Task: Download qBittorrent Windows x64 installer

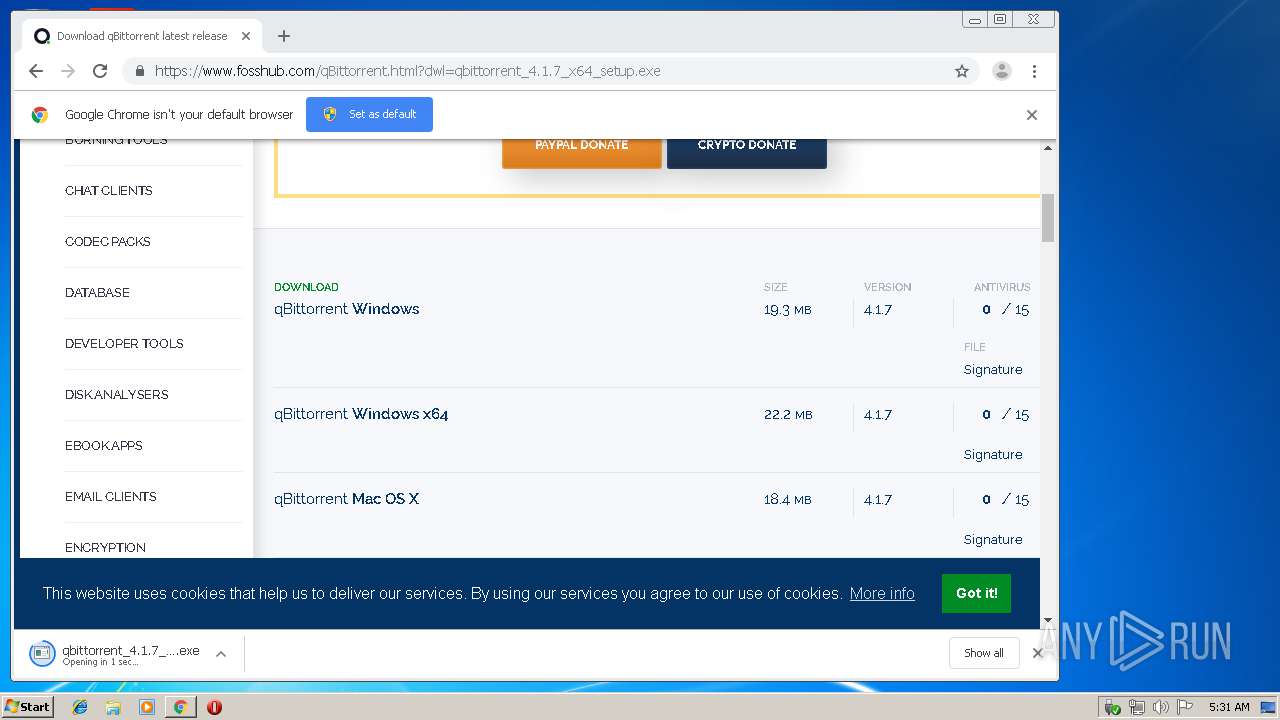Action: [x=361, y=414]
